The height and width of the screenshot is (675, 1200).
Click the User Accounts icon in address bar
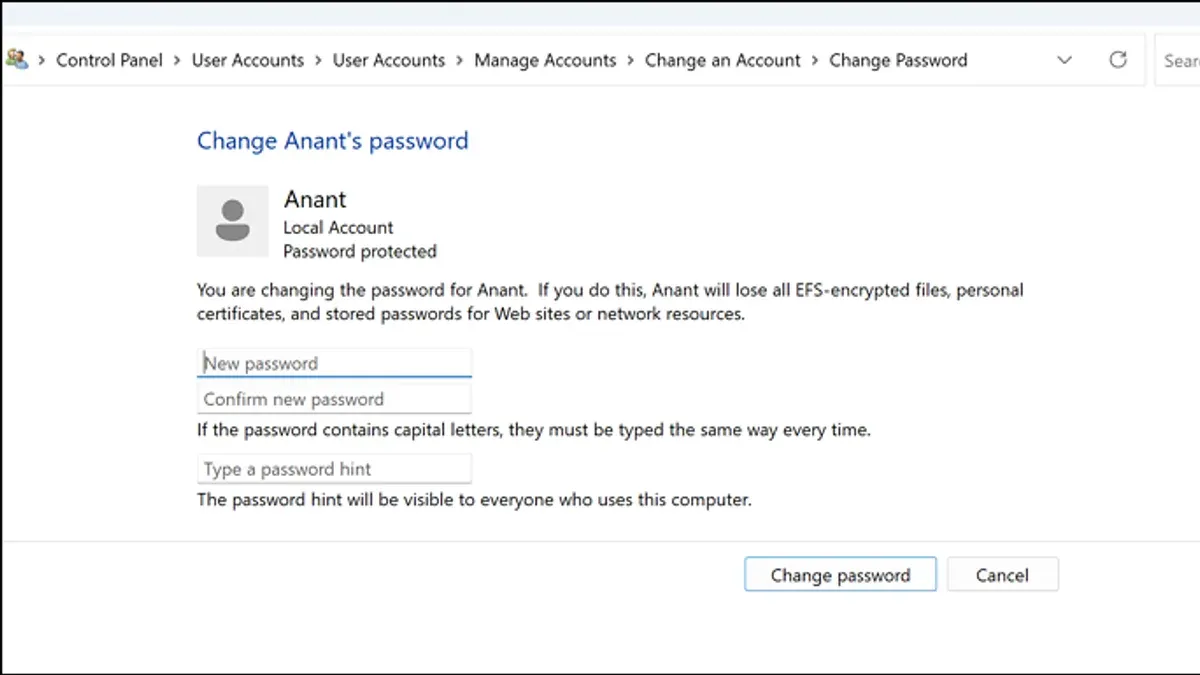click(15, 59)
